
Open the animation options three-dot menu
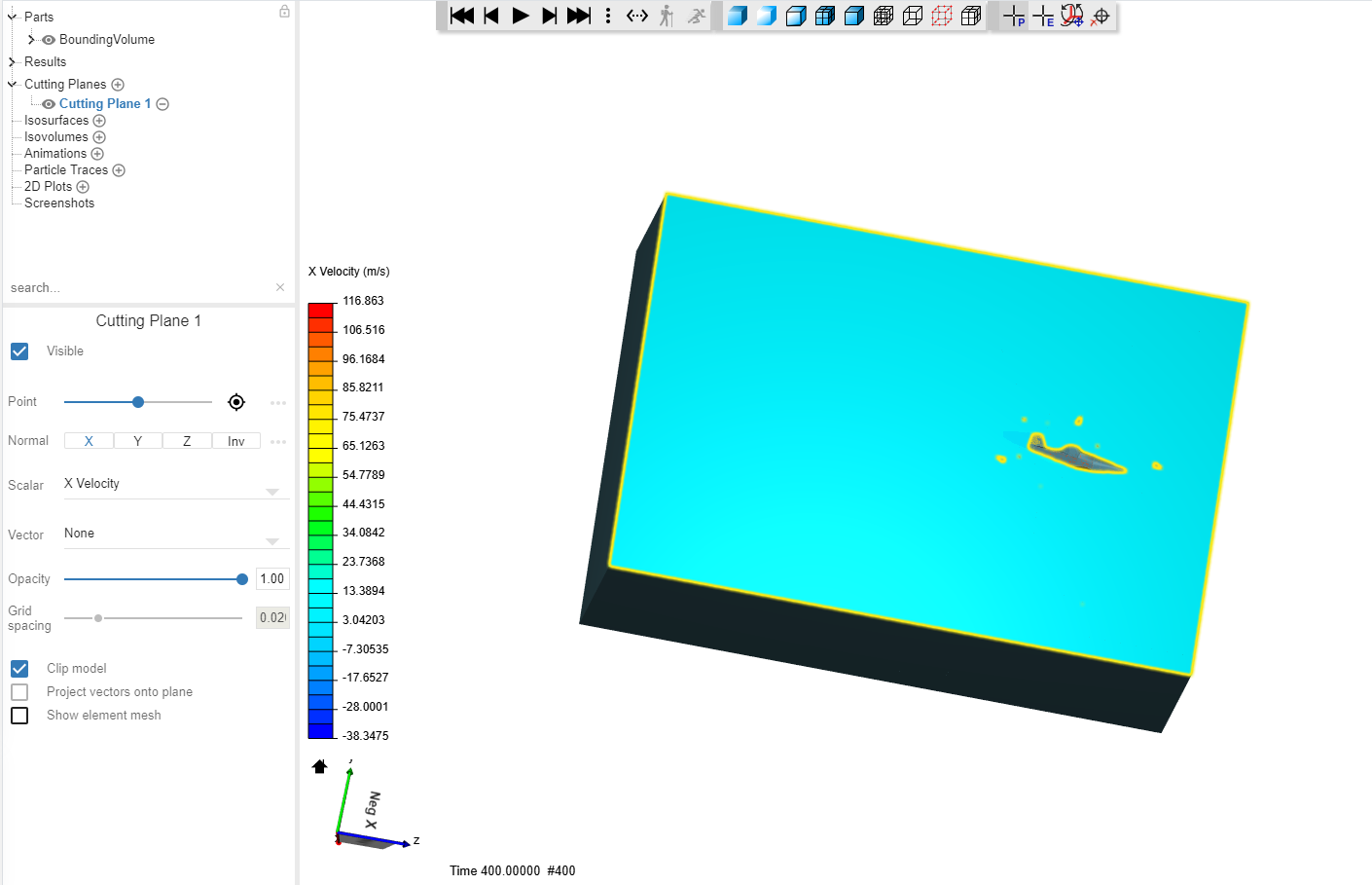pos(608,16)
